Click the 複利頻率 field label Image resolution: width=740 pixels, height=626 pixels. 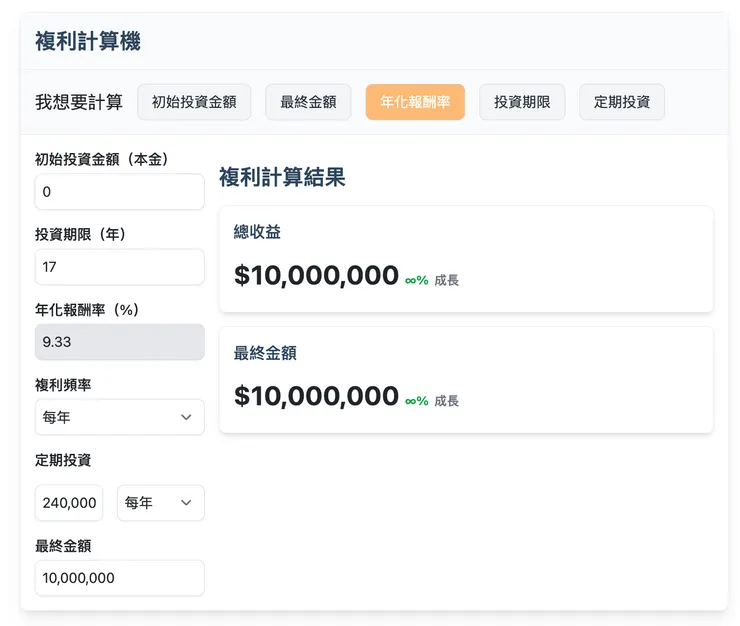coord(63,385)
